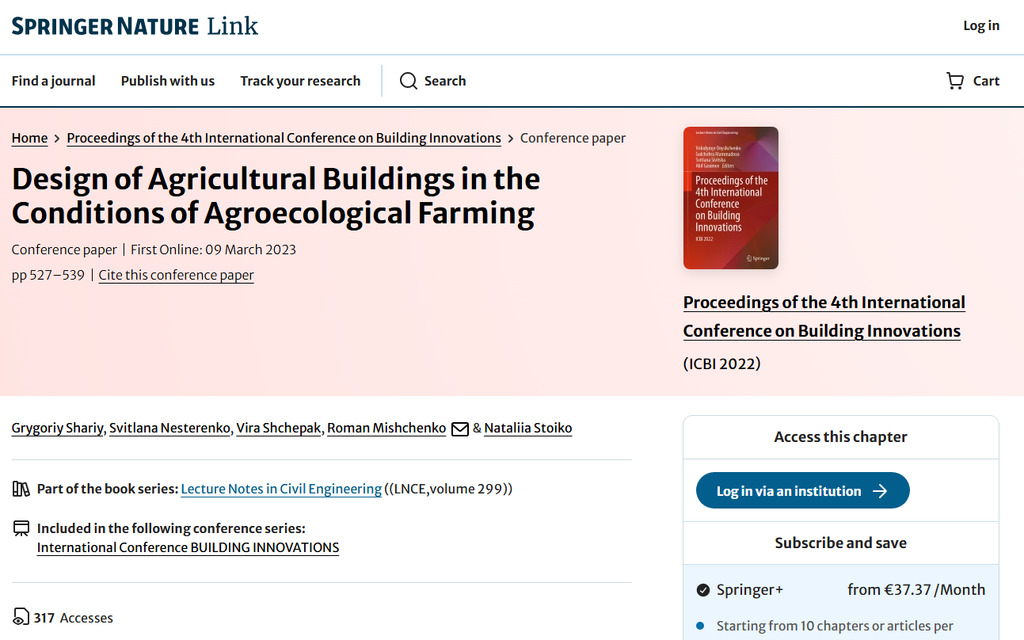Select Publish with us from the navigation
Viewport: 1024px width, 640px height.
point(167,81)
